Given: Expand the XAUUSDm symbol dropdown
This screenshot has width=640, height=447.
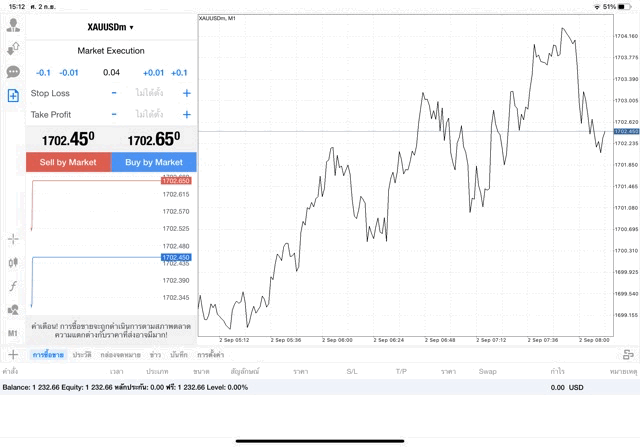Looking at the screenshot, I should pyautogui.click(x=110, y=27).
